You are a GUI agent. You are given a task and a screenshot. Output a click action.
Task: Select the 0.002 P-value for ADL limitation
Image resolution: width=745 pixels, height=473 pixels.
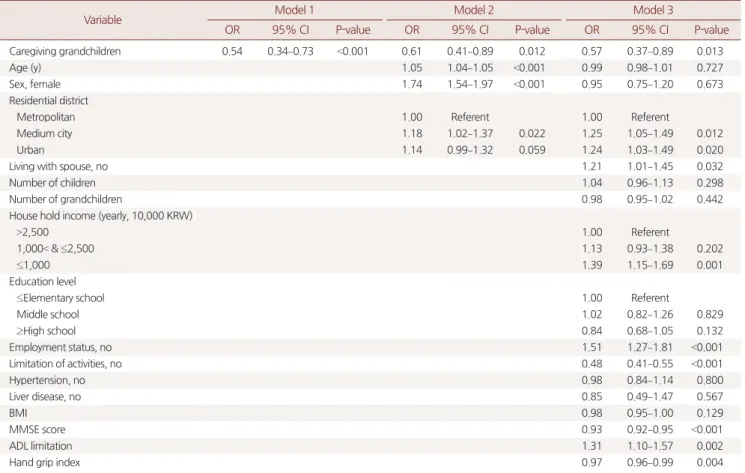click(710, 446)
